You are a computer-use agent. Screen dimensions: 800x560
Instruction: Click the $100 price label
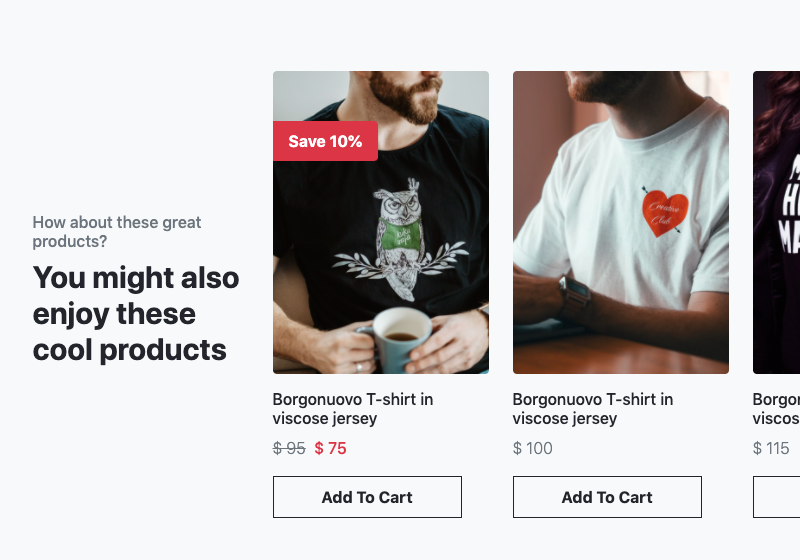pos(533,448)
